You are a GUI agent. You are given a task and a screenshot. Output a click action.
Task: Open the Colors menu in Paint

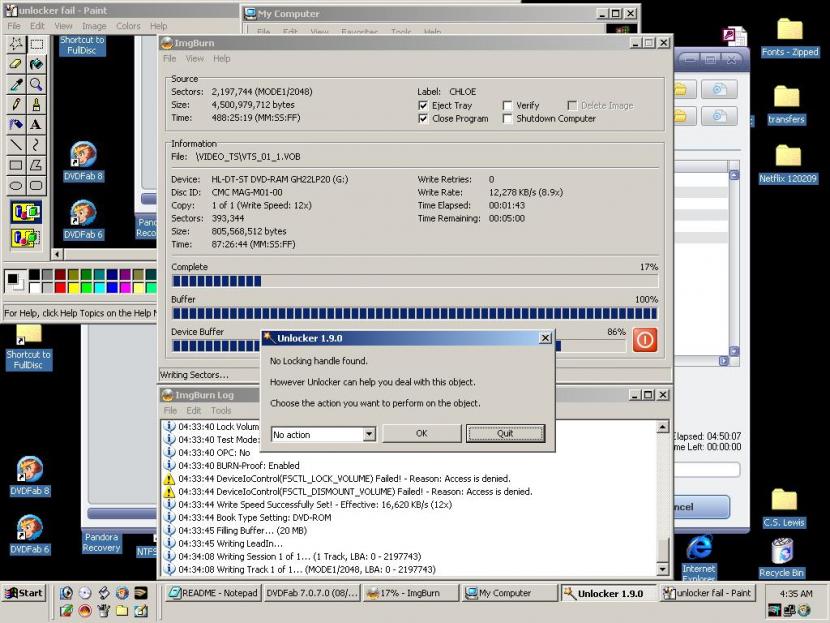[x=128, y=26]
